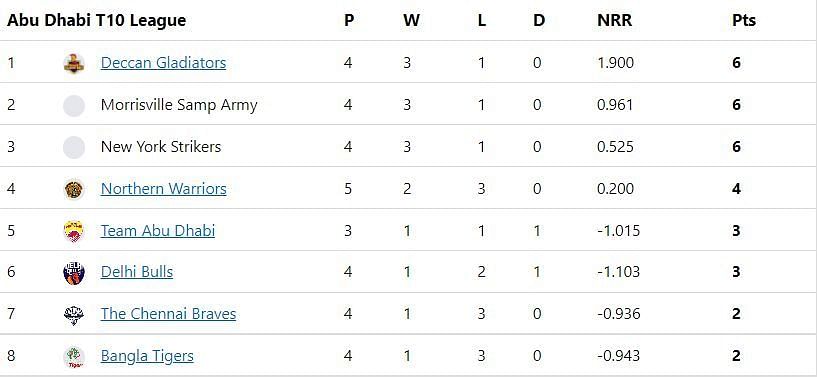Open the Deccan Gladiators team link
The width and height of the screenshot is (817, 377).
coord(164,63)
